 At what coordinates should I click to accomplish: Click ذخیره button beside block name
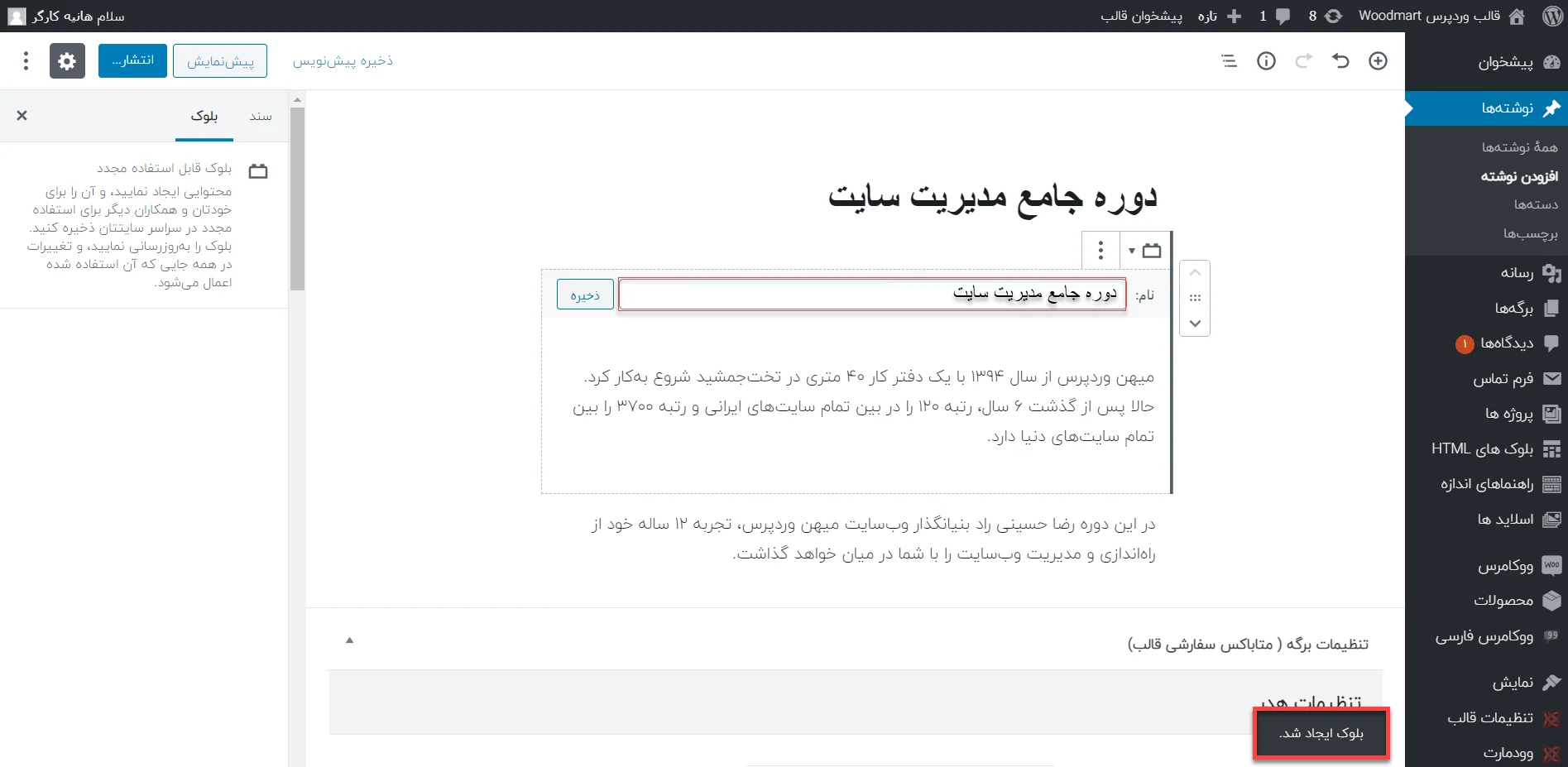585,295
